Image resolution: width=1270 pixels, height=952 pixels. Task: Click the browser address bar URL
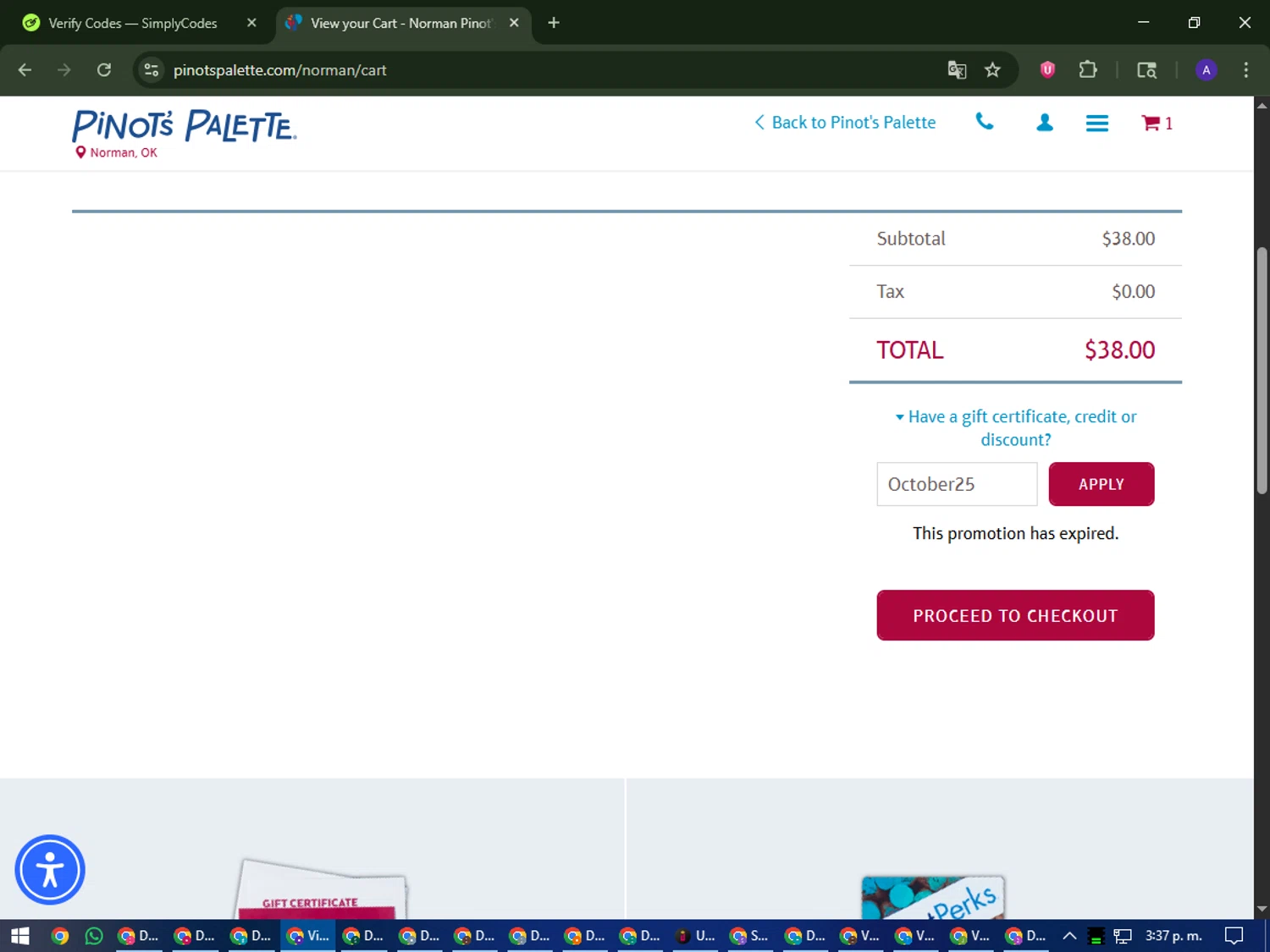280,70
